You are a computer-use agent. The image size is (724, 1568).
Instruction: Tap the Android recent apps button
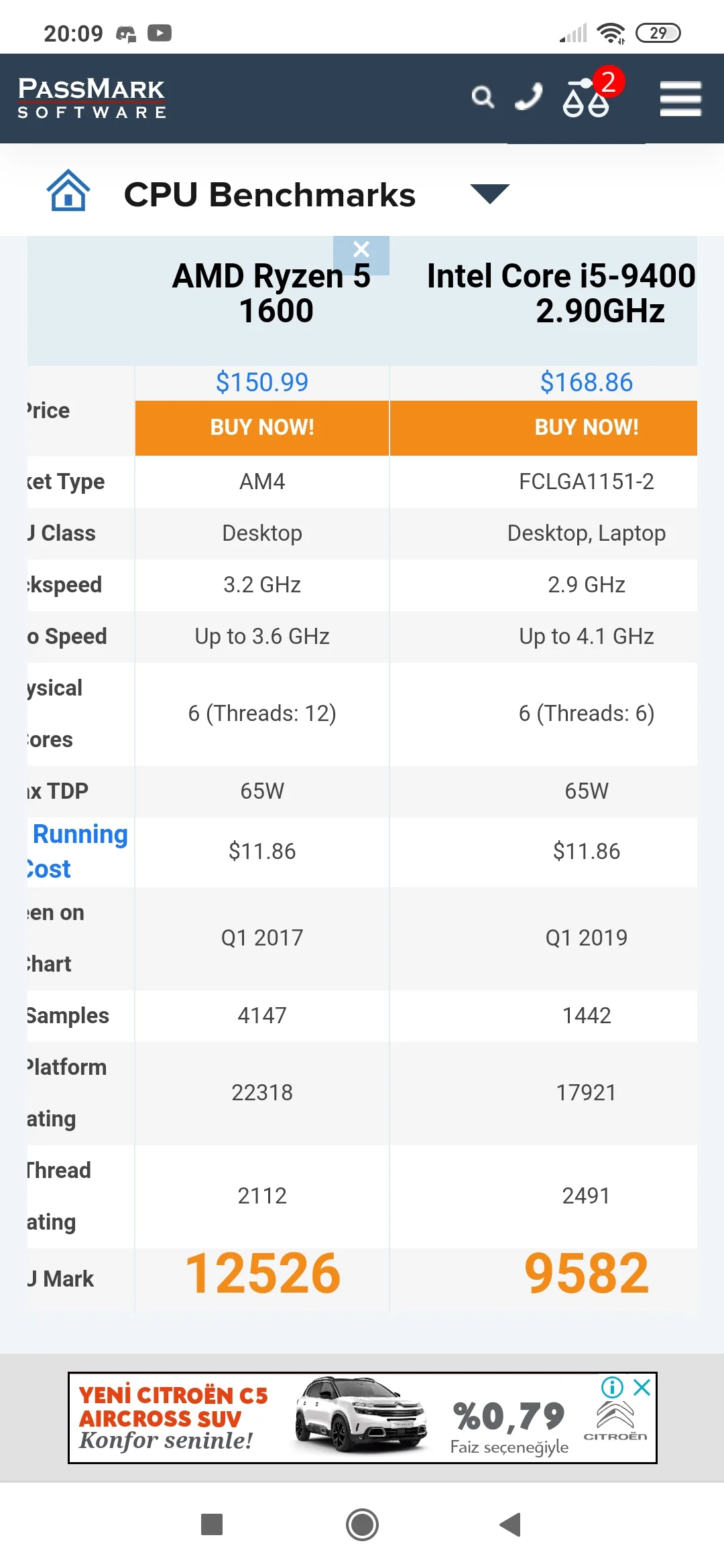212,1524
